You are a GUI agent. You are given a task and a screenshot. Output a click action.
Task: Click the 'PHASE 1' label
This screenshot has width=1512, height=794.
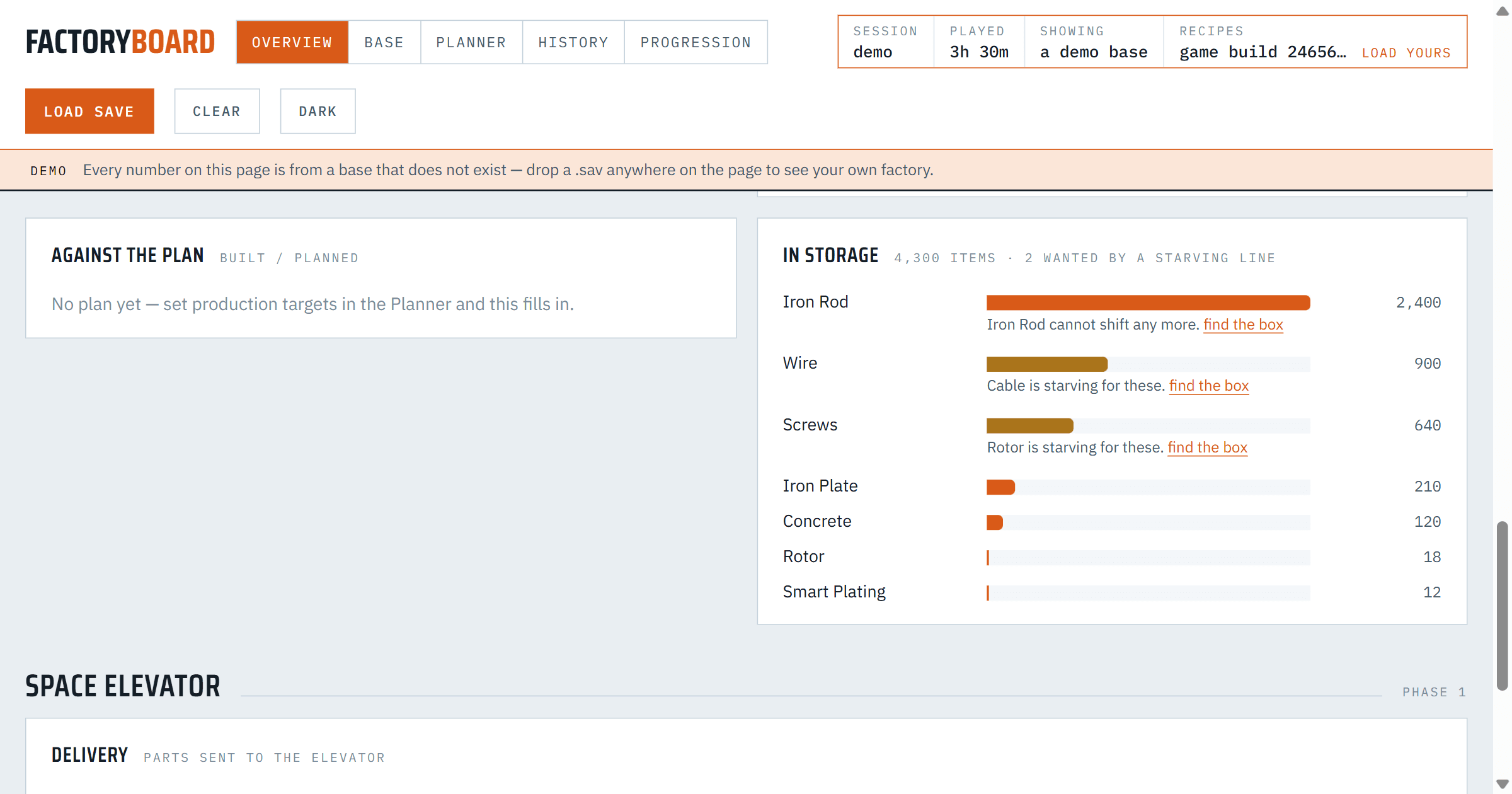click(x=1435, y=692)
